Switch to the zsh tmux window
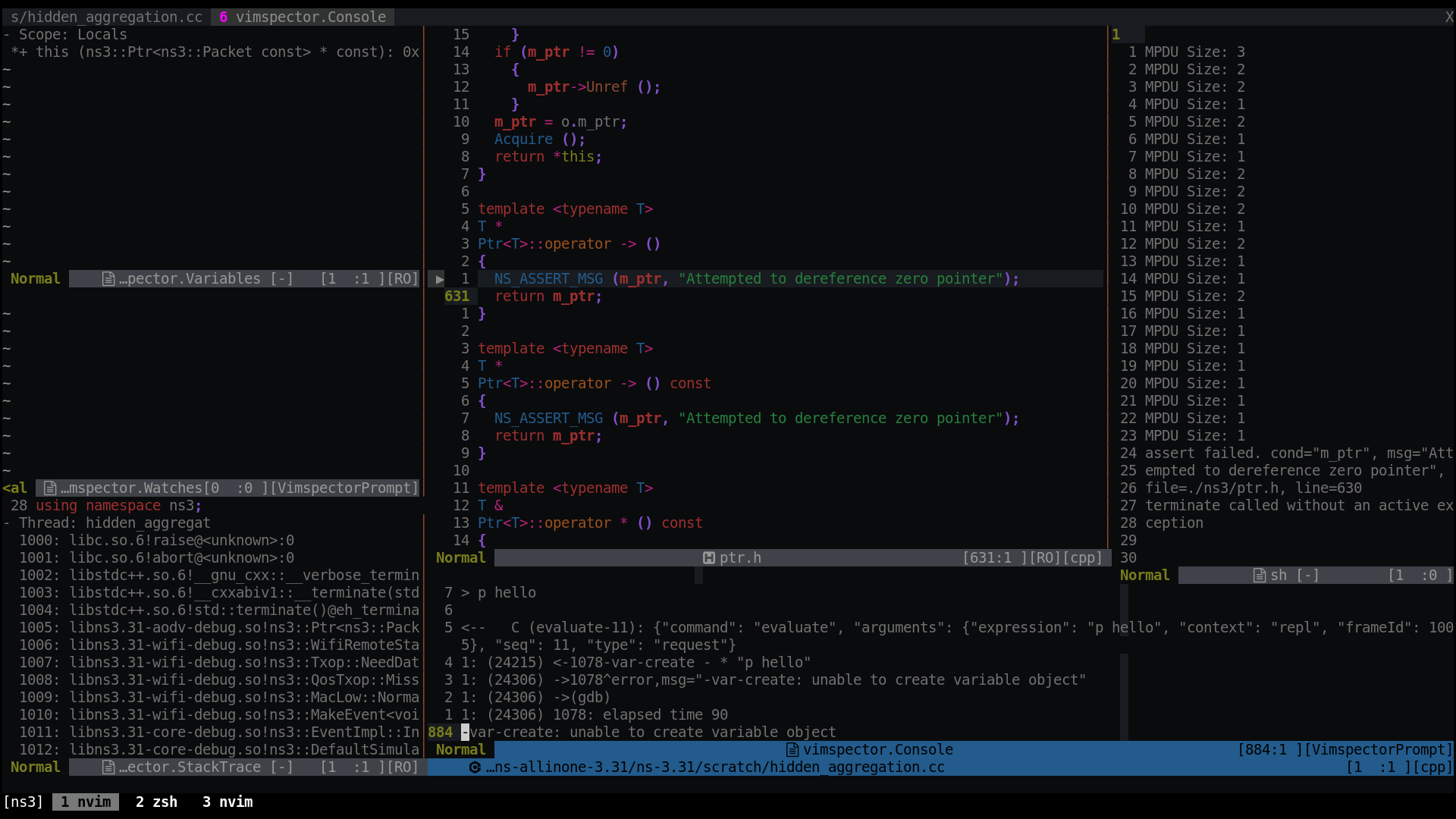Image resolution: width=1456 pixels, height=819 pixels. (155, 802)
